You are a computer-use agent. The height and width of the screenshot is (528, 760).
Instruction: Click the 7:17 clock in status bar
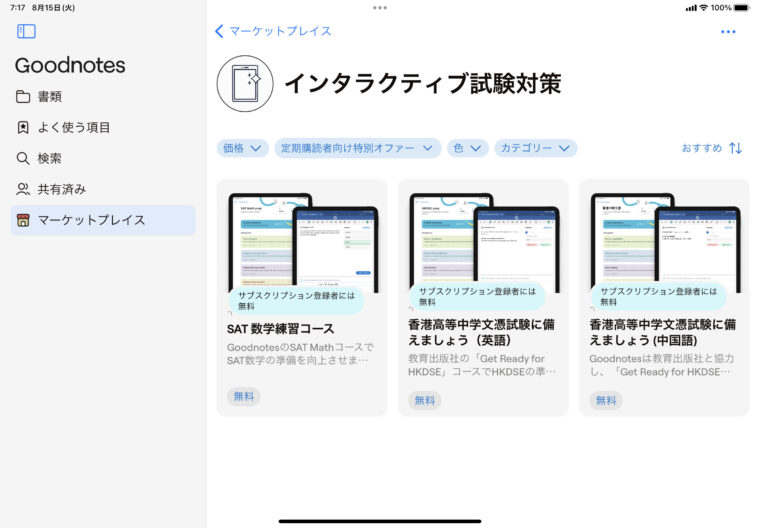tap(17, 8)
